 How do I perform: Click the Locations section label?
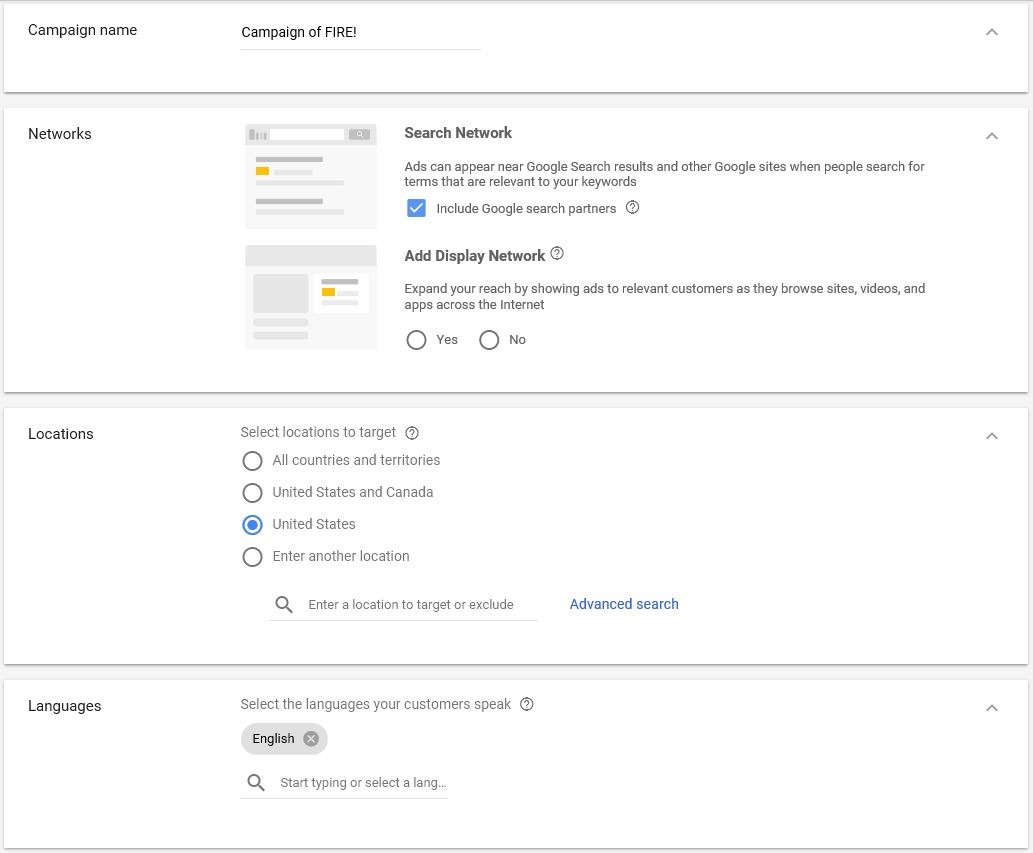(61, 434)
